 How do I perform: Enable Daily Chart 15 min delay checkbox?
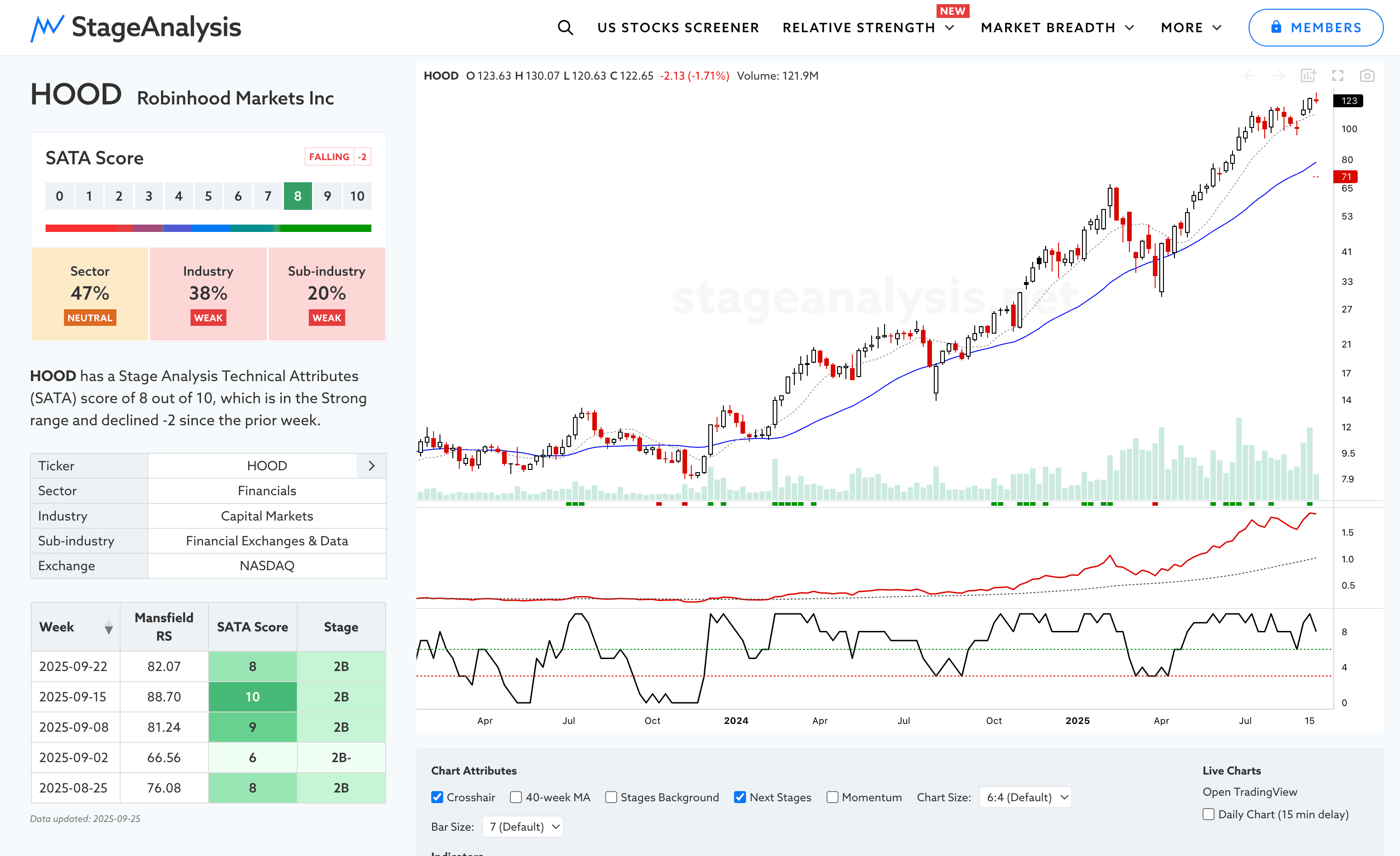coord(1209,814)
